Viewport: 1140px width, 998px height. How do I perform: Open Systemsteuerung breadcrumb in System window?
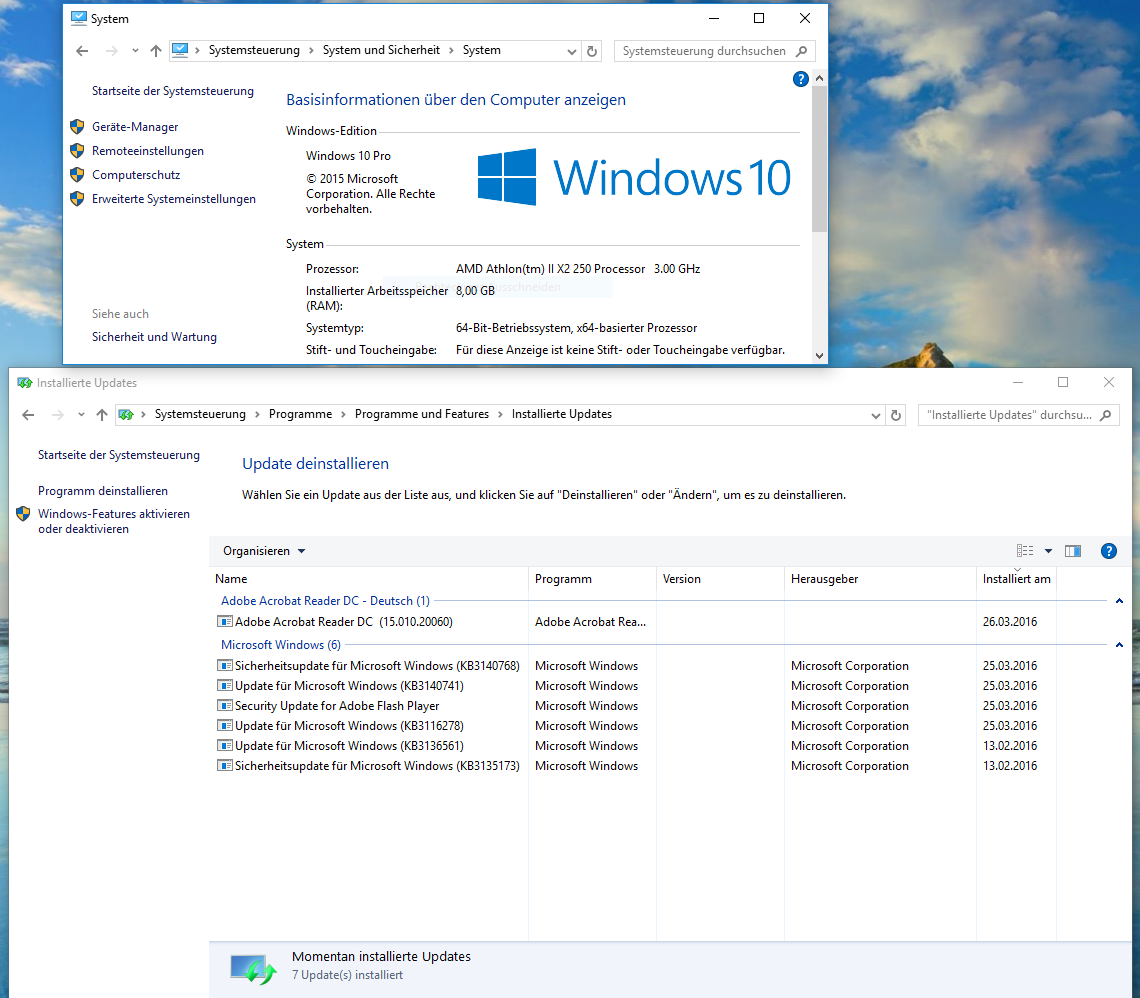254,50
